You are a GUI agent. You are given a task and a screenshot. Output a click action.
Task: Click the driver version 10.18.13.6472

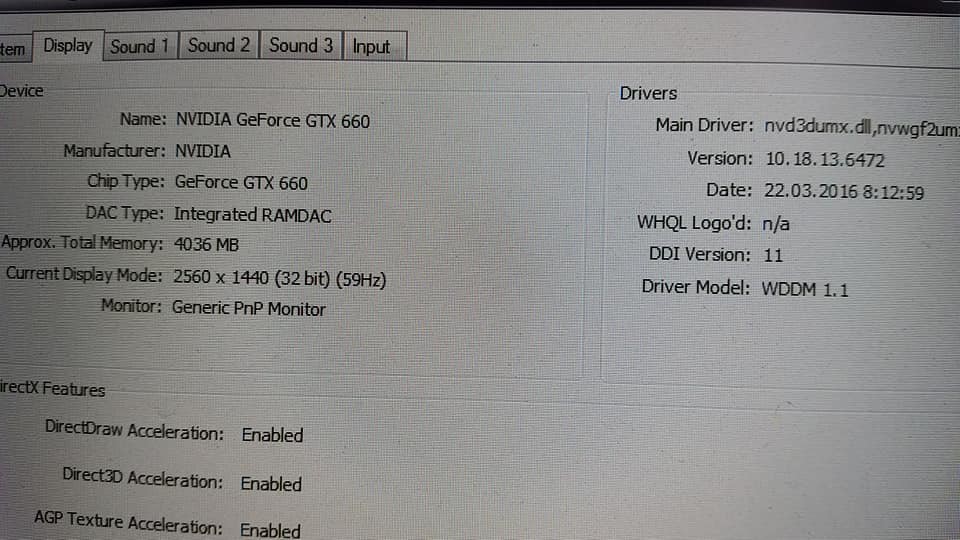click(825, 160)
